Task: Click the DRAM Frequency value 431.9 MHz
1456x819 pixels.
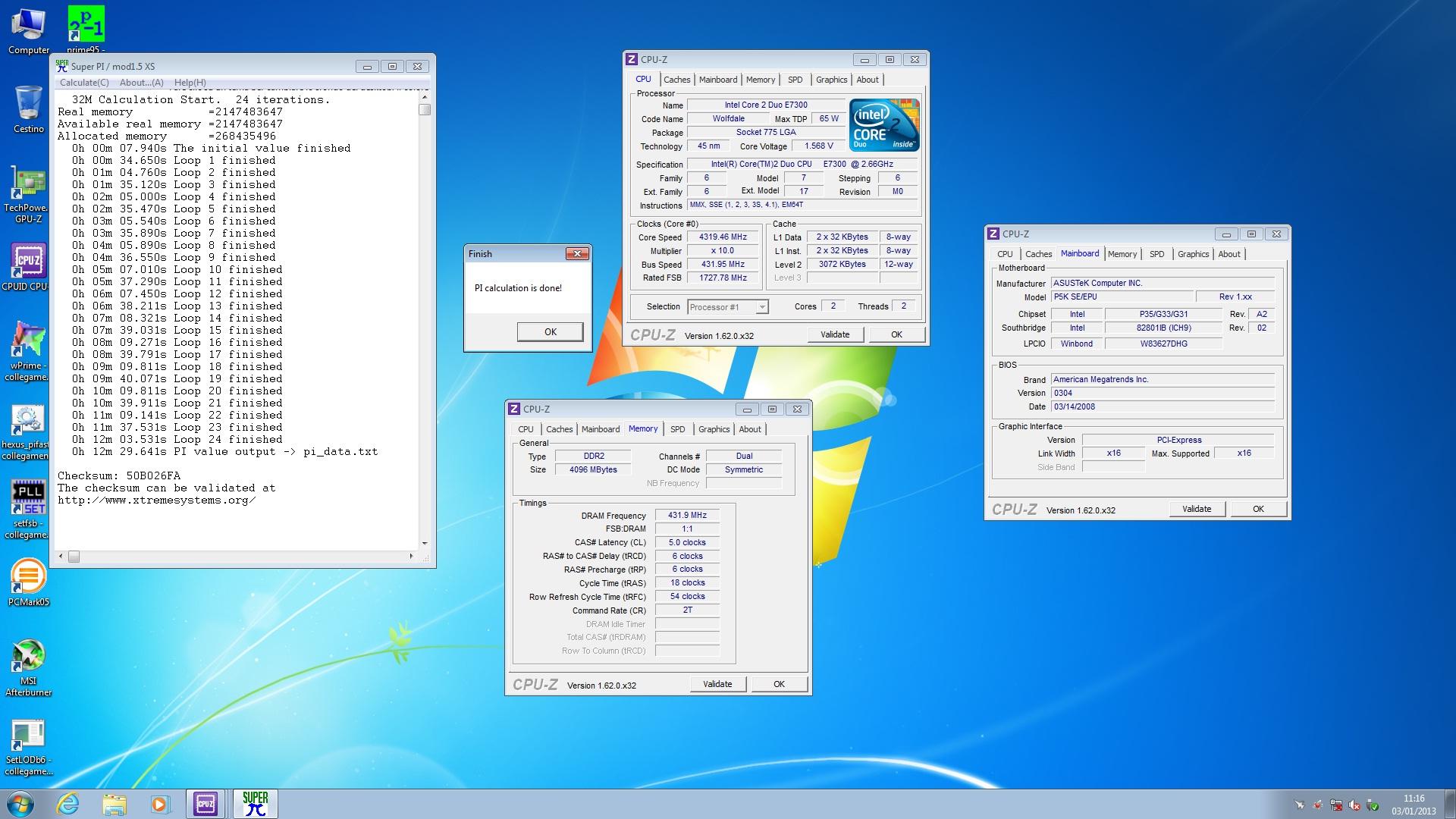Action: pyautogui.click(x=687, y=516)
